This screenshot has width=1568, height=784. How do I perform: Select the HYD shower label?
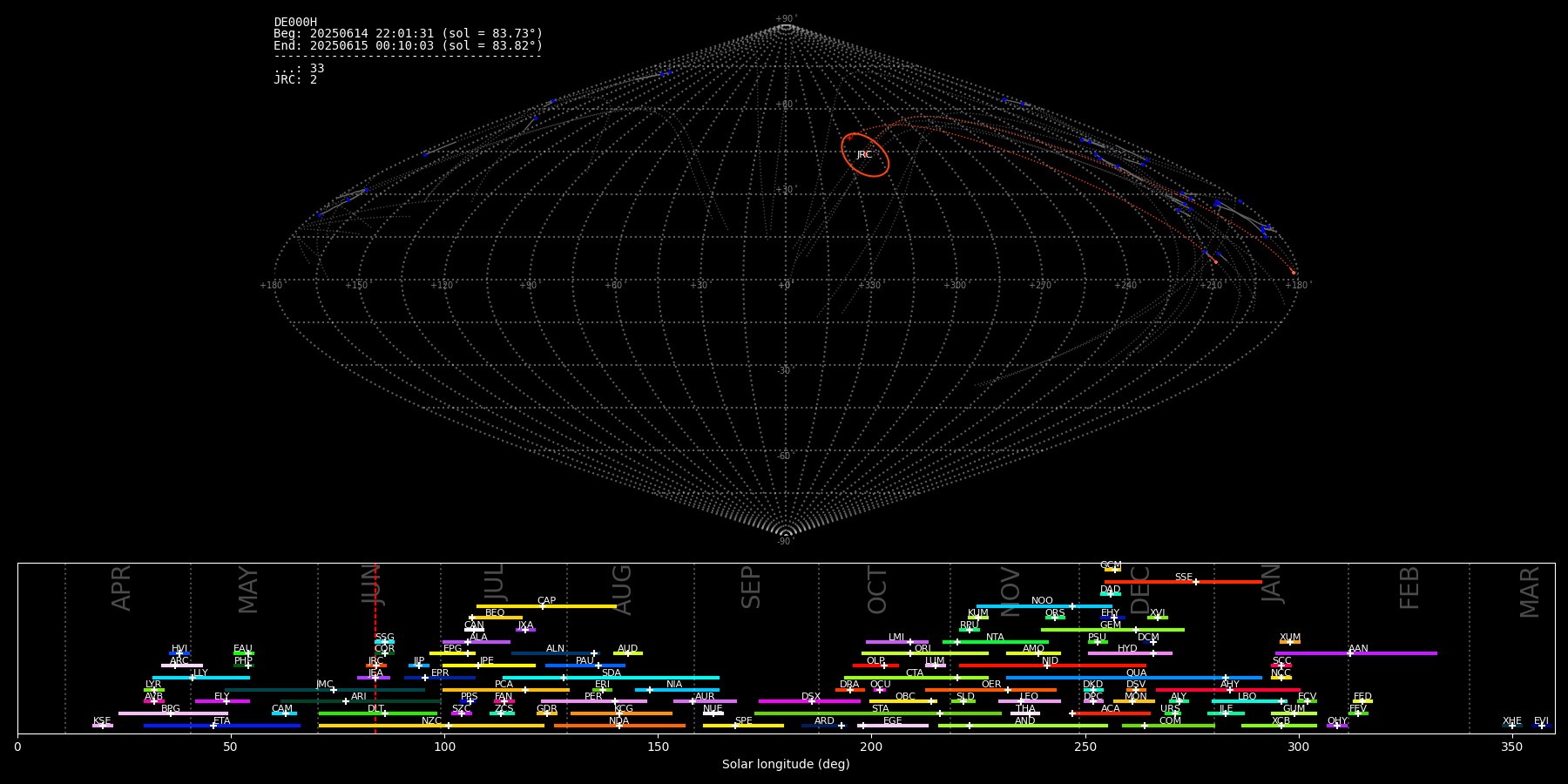coord(1127,649)
